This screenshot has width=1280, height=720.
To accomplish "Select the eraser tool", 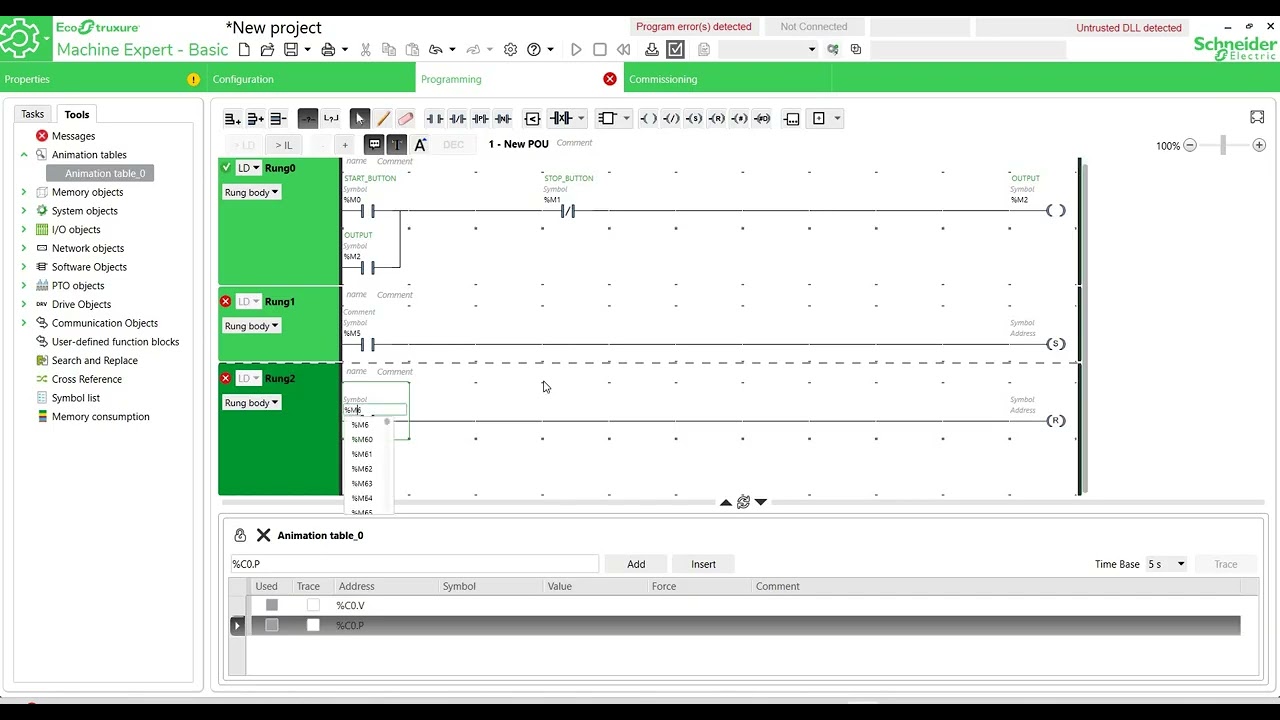I will [405, 118].
